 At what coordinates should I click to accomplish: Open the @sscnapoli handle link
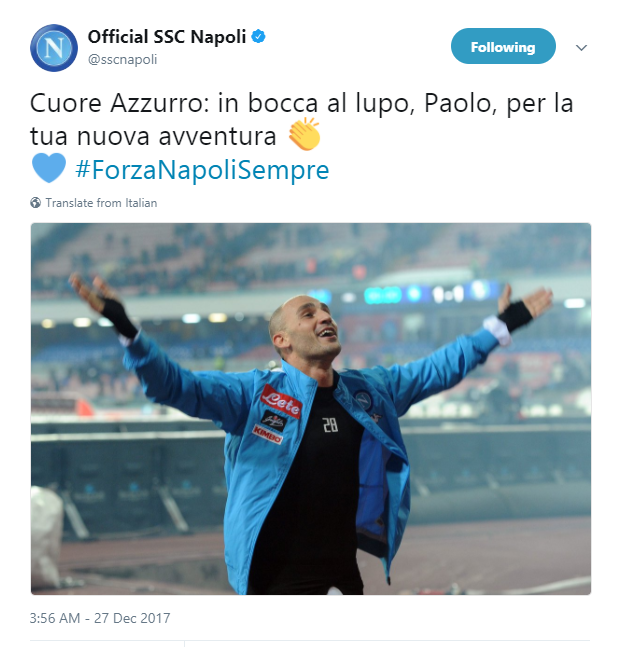coord(123,59)
